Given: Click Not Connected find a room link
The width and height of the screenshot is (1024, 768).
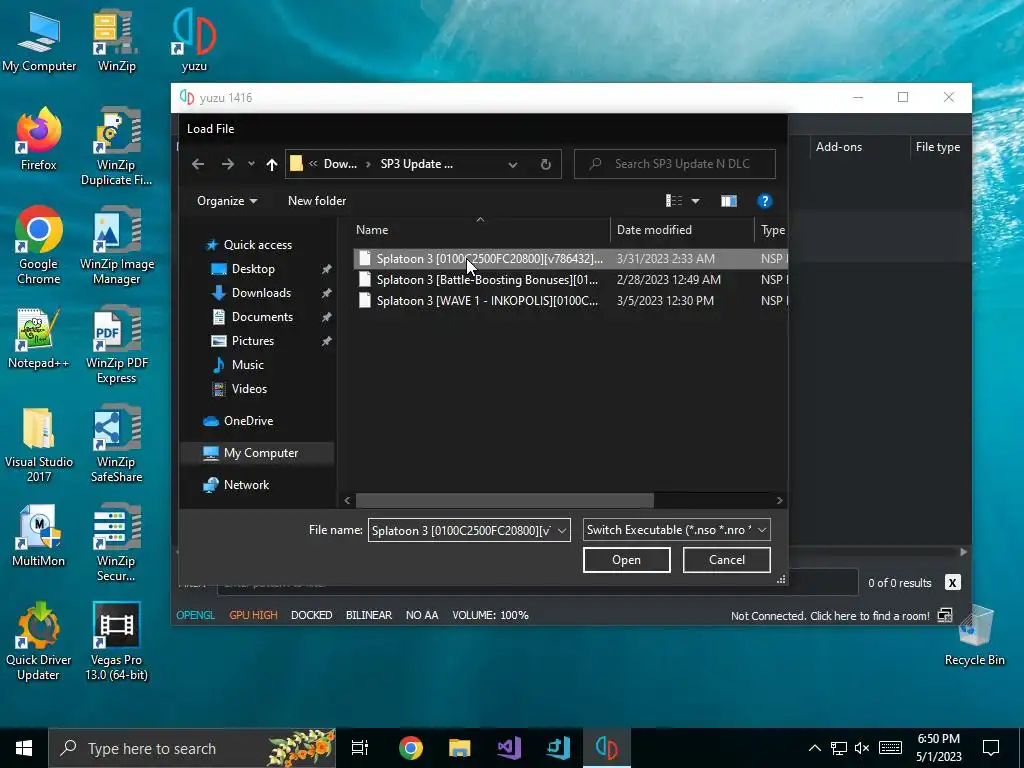Looking at the screenshot, I should pos(830,616).
